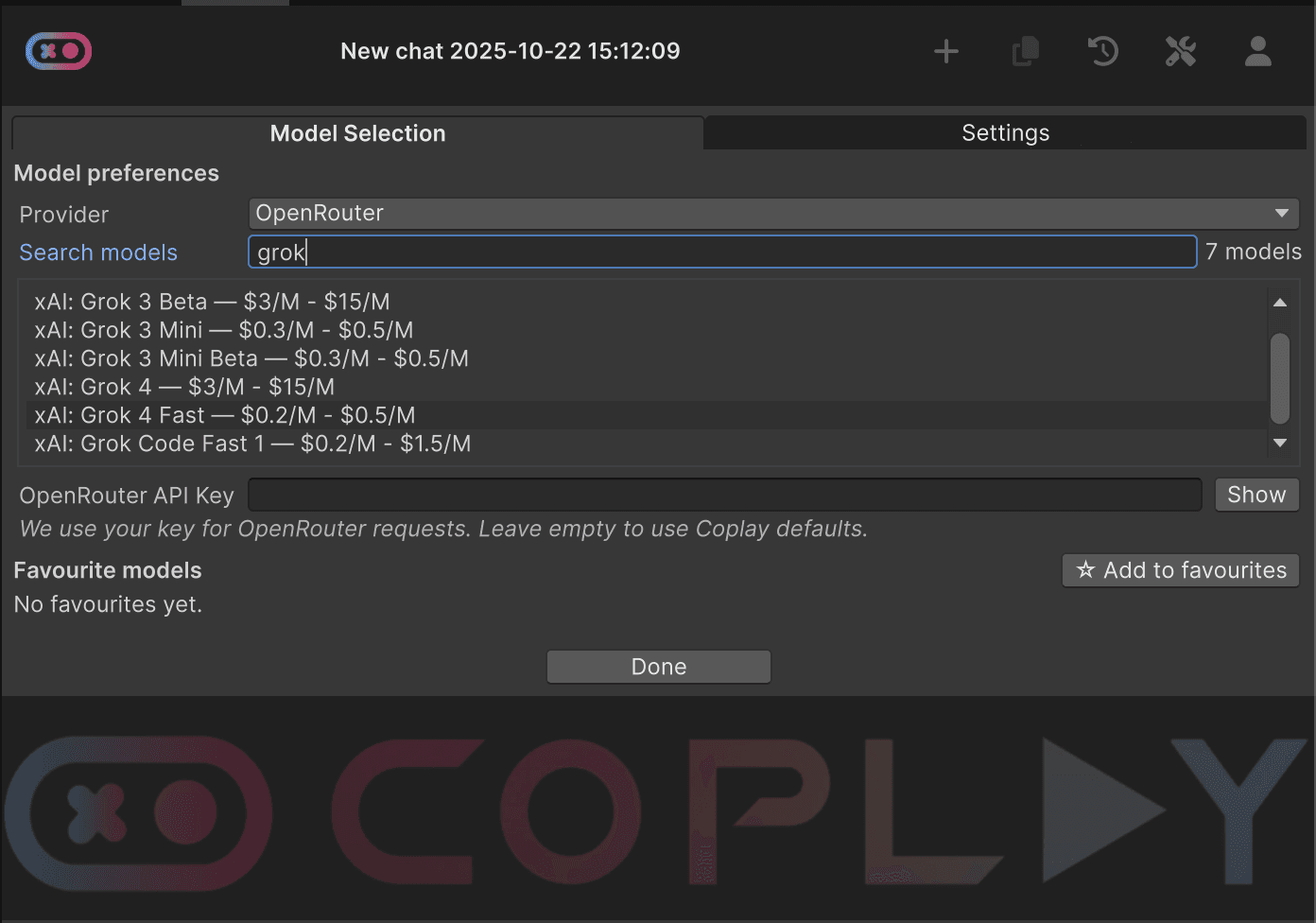Open the user profile icon
Viewport: 1316px width, 923px height.
point(1257,51)
